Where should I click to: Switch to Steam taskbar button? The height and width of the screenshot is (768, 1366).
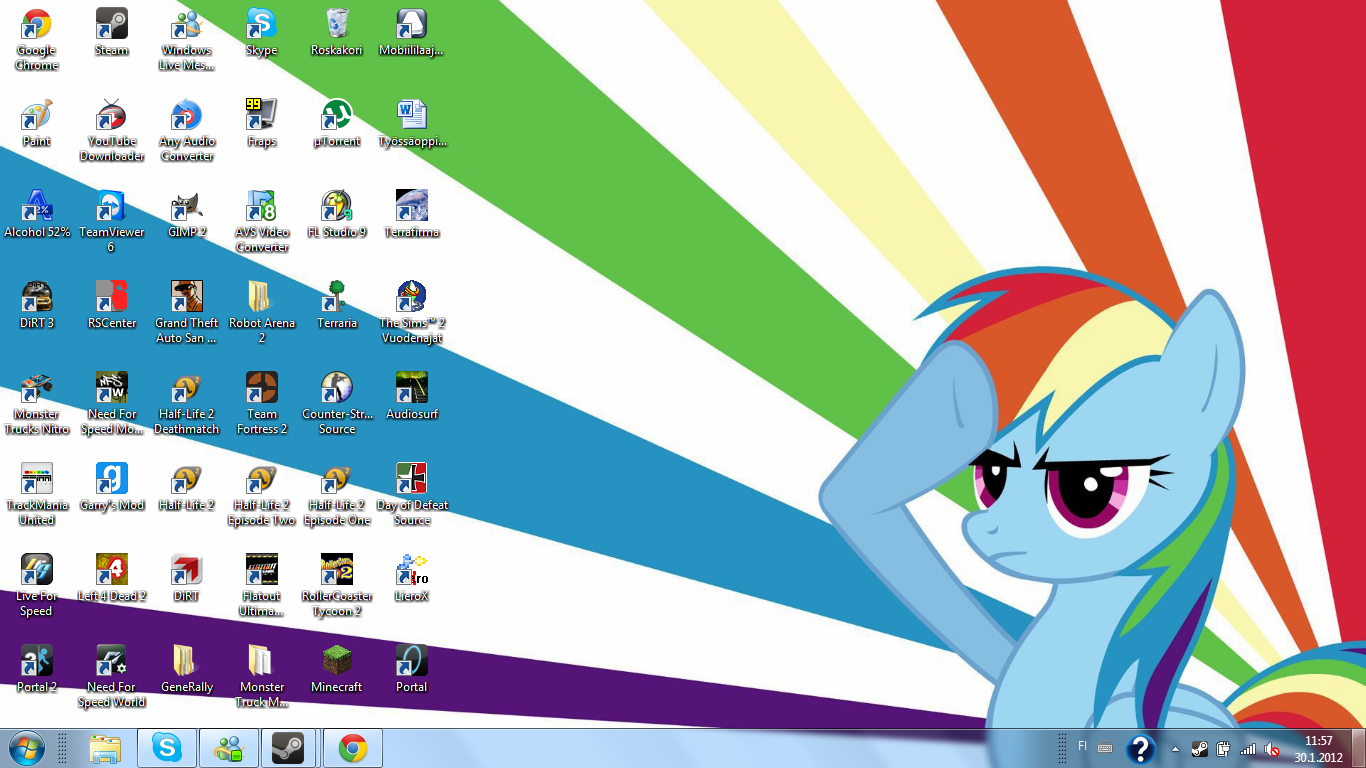pyautogui.click(x=290, y=748)
